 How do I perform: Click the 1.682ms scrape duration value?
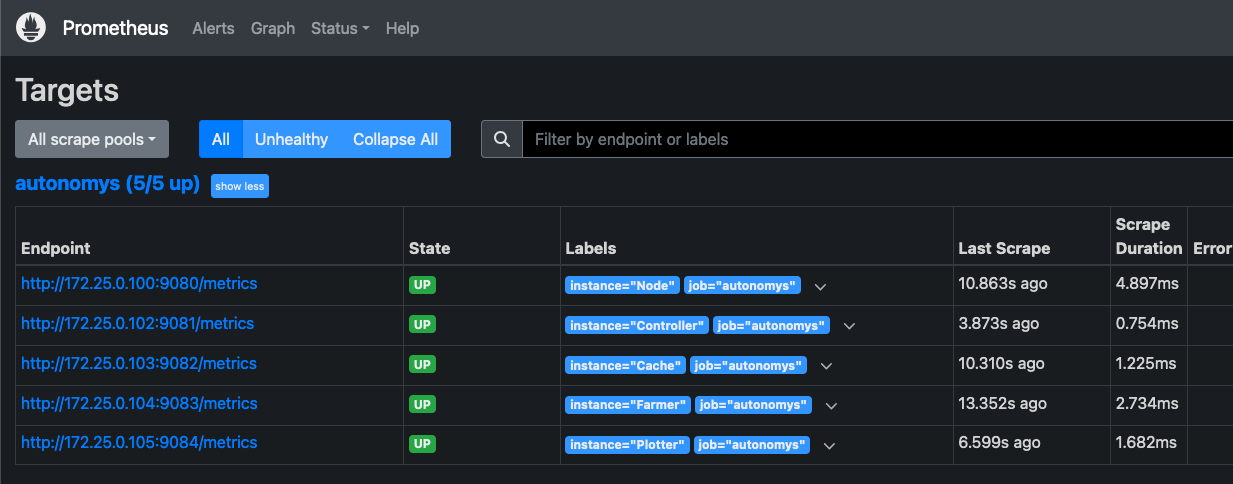pyautogui.click(x=1147, y=443)
